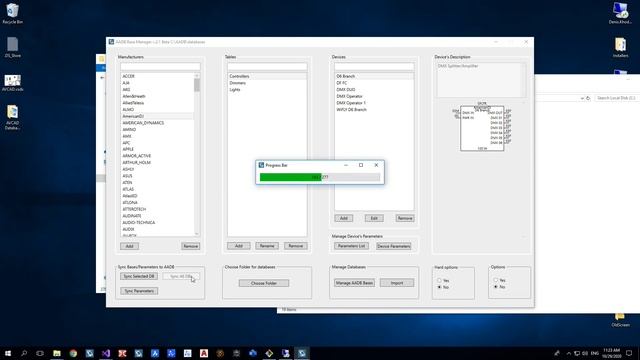Open the AVCAD Database desktop icon
This screenshot has height=360, width=640.
tap(12, 118)
